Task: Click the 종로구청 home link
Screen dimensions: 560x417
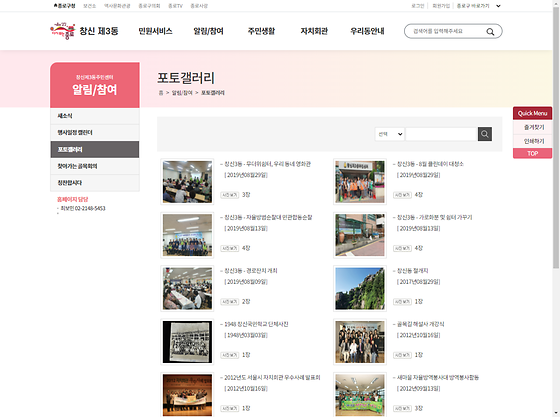Action: pyautogui.click(x=65, y=6)
